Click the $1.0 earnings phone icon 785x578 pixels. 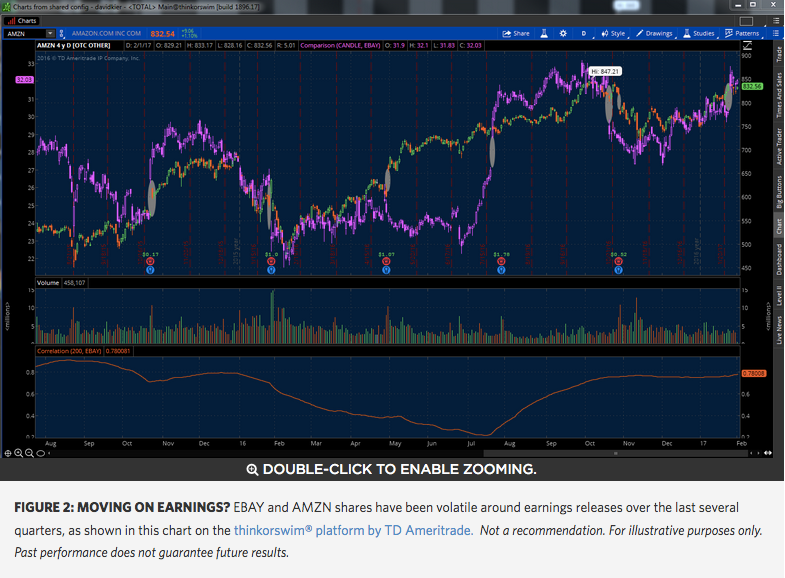pos(271,261)
